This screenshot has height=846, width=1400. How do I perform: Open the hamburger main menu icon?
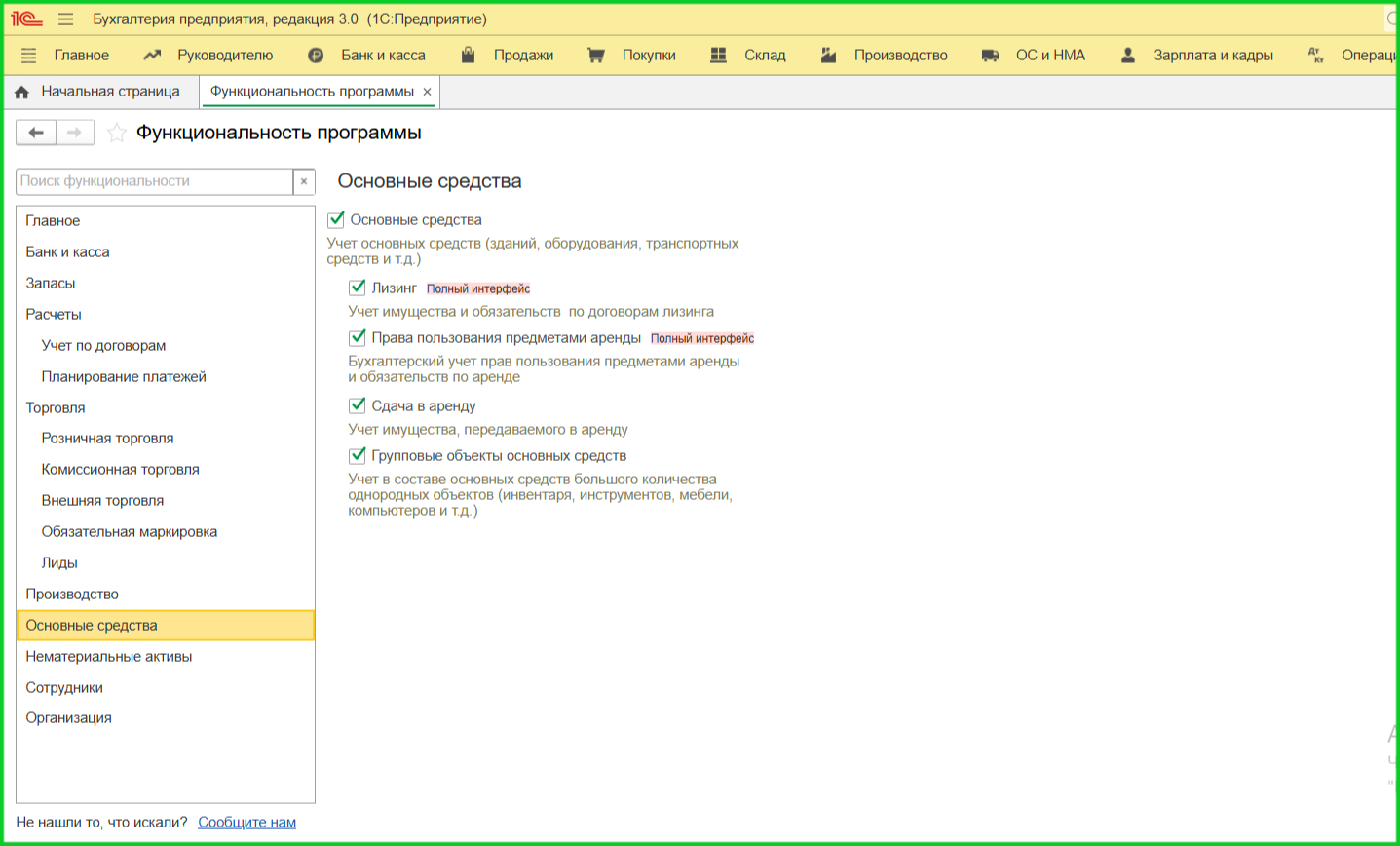(x=65, y=19)
